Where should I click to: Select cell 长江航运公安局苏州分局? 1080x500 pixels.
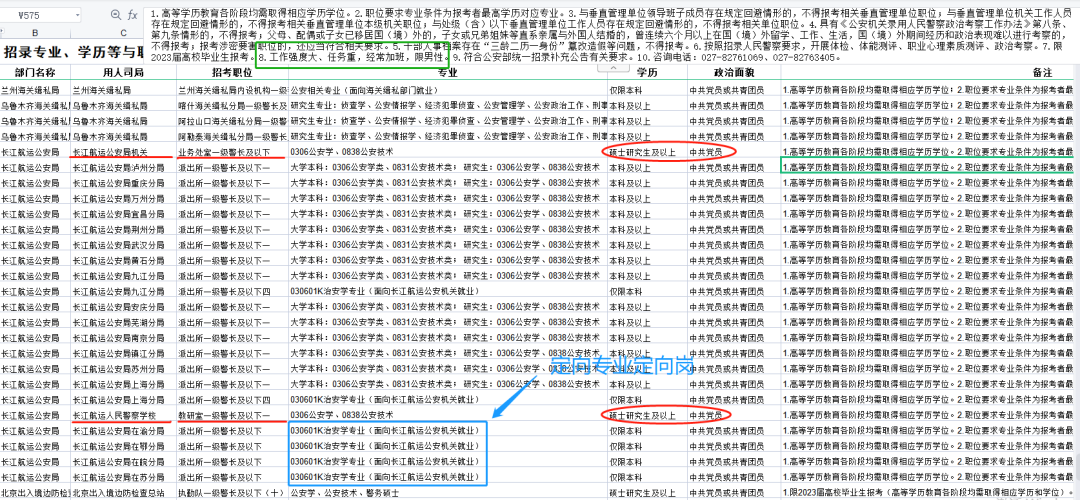pos(123,368)
